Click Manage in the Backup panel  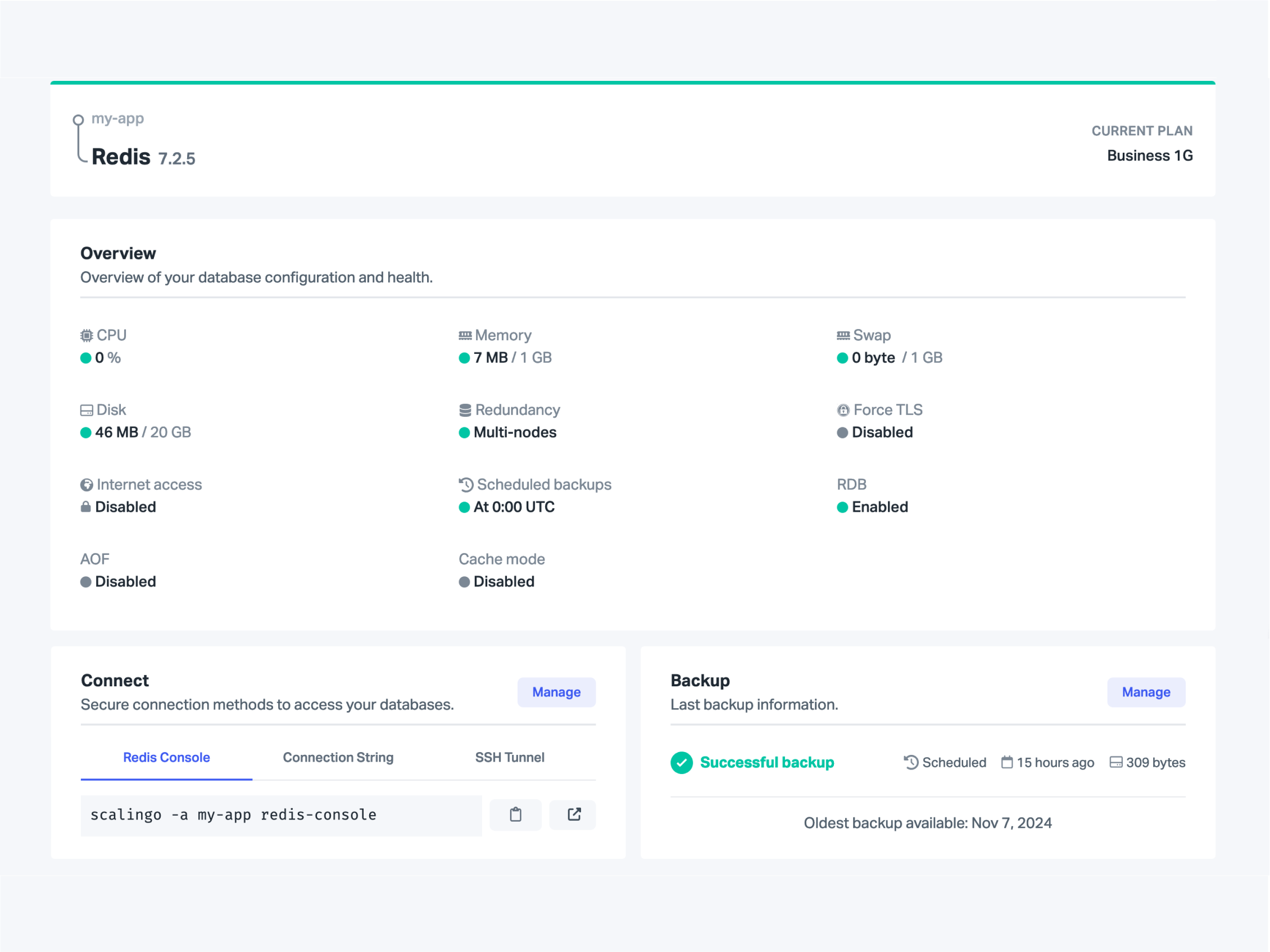click(x=1145, y=692)
